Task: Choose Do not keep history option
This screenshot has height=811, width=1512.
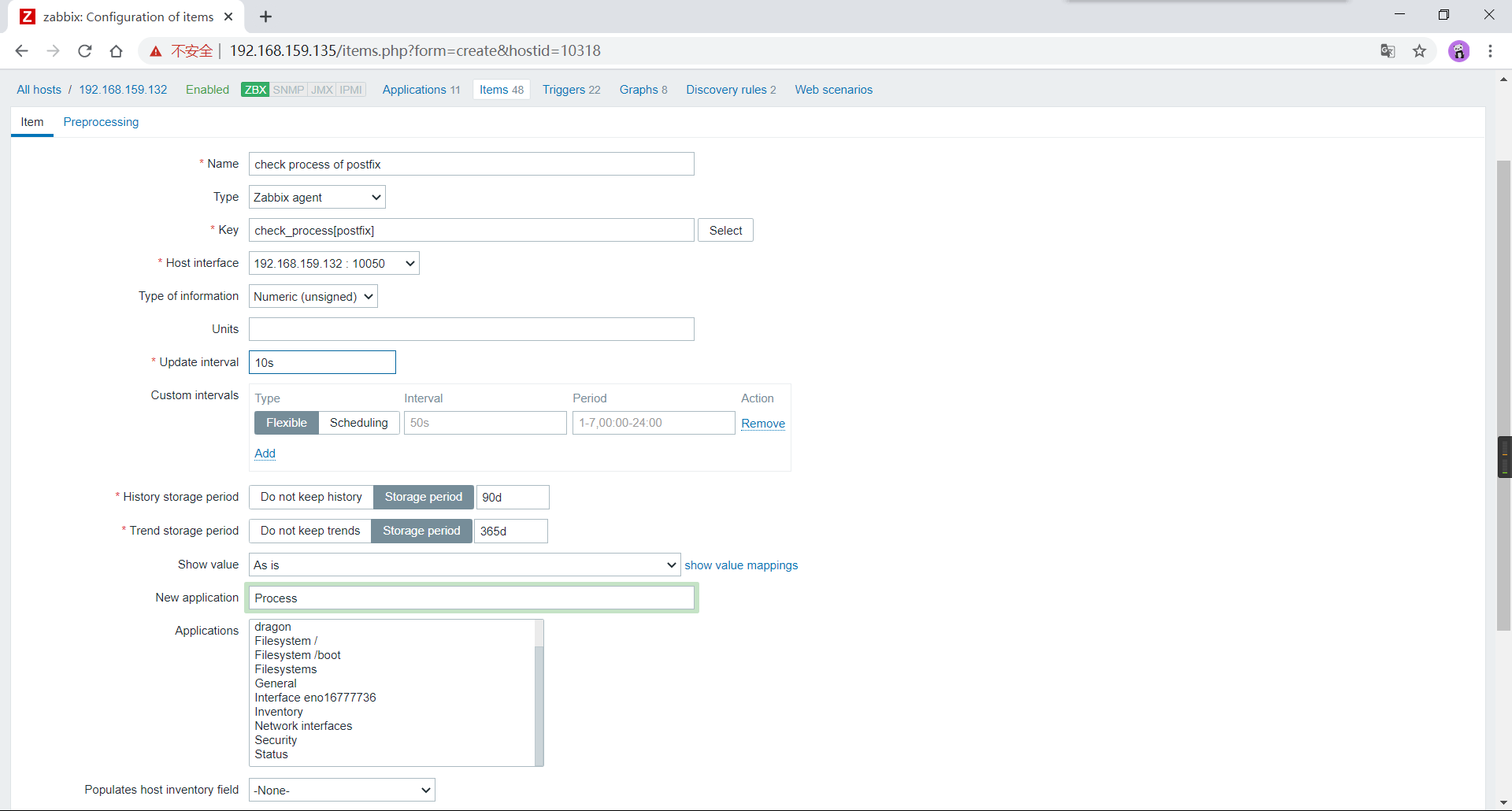Action: tap(311, 497)
